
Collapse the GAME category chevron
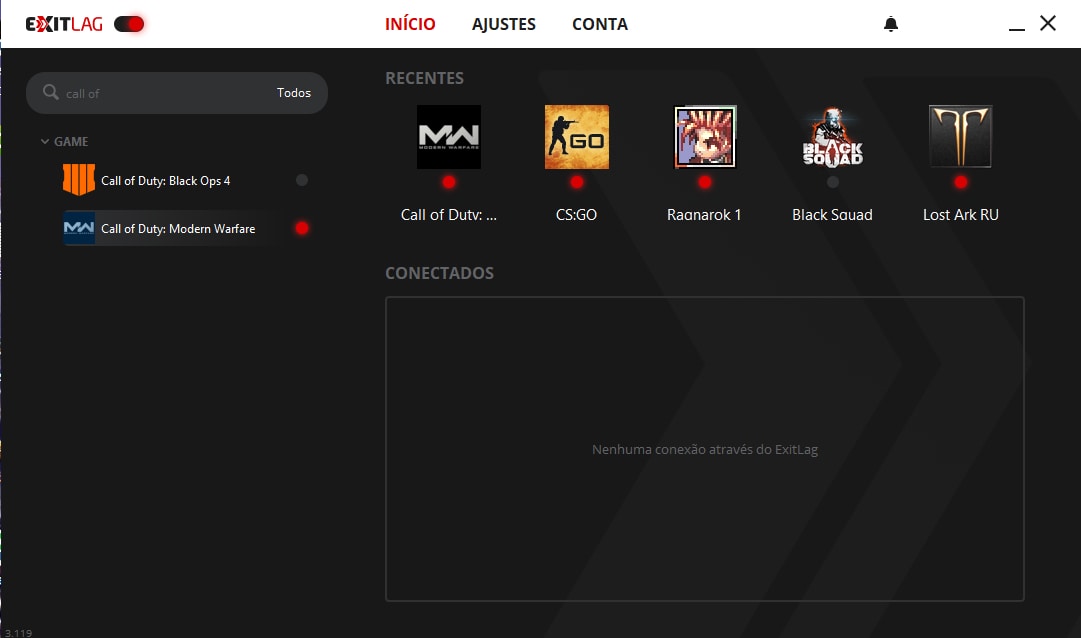coord(45,142)
